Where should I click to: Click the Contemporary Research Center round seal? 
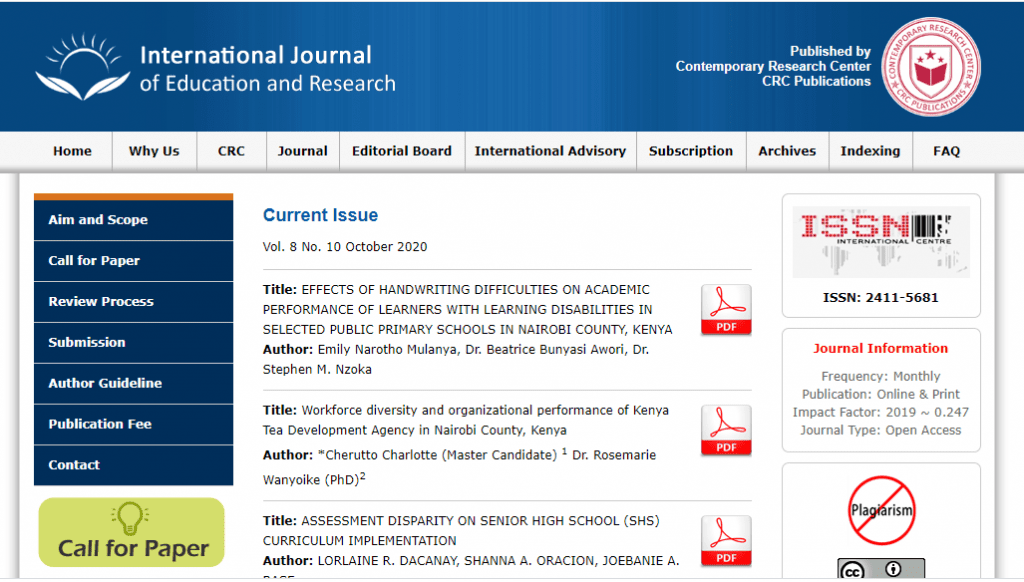coord(930,67)
